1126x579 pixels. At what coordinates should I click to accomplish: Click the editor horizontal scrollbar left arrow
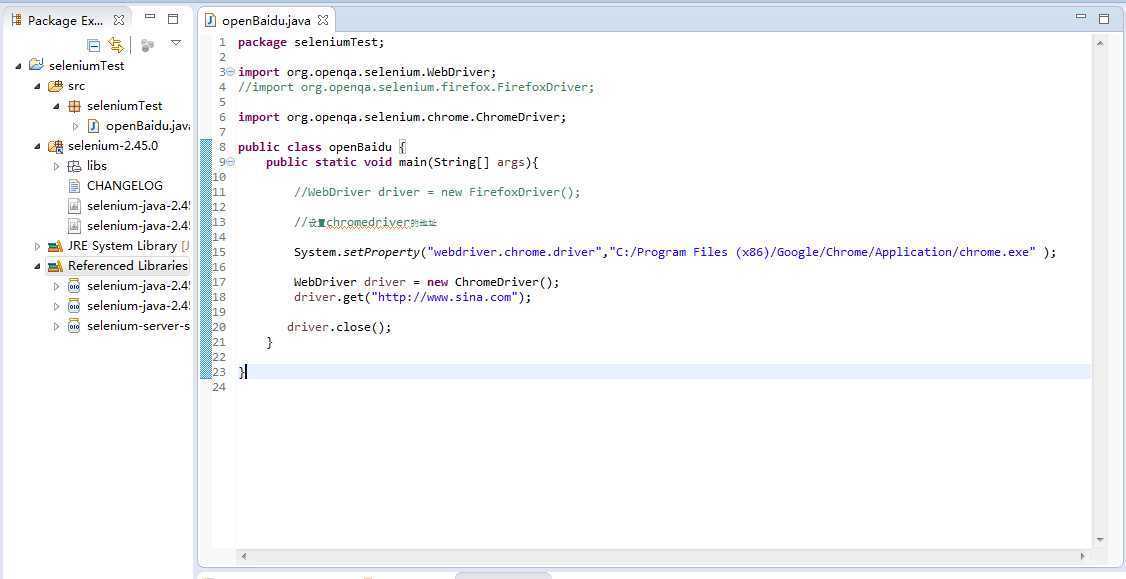click(243, 556)
